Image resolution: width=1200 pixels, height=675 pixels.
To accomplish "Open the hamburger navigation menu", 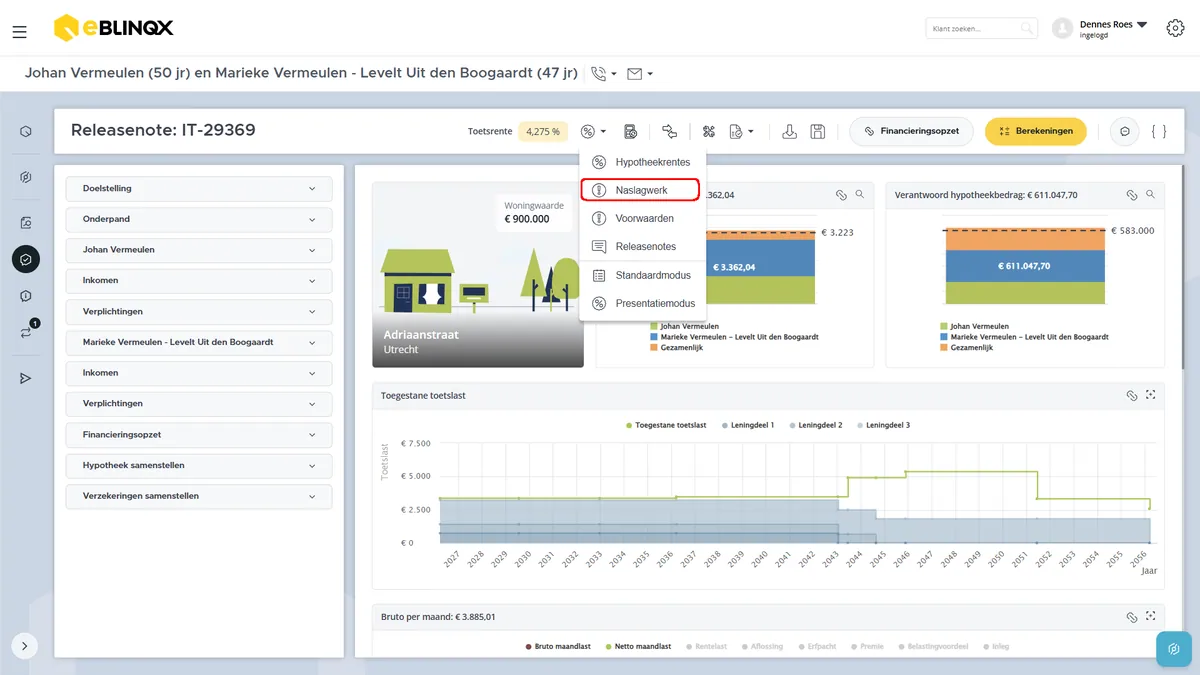I will 19,32.
